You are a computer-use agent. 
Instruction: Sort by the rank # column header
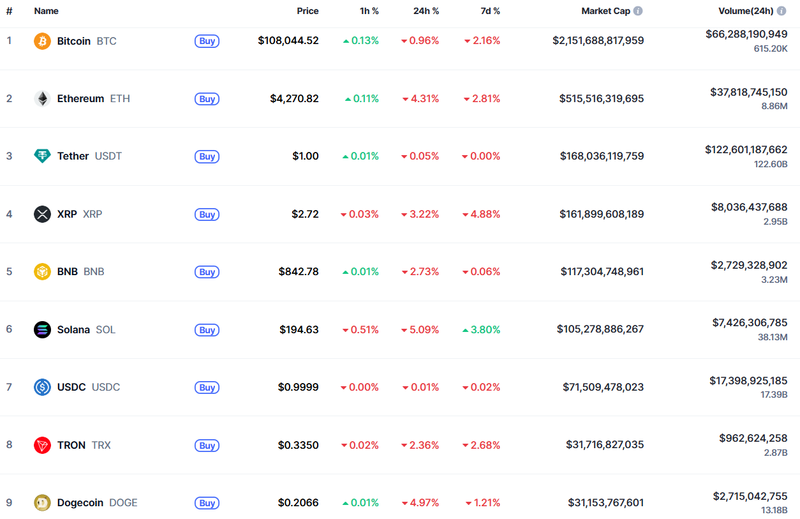click(x=9, y=11)
